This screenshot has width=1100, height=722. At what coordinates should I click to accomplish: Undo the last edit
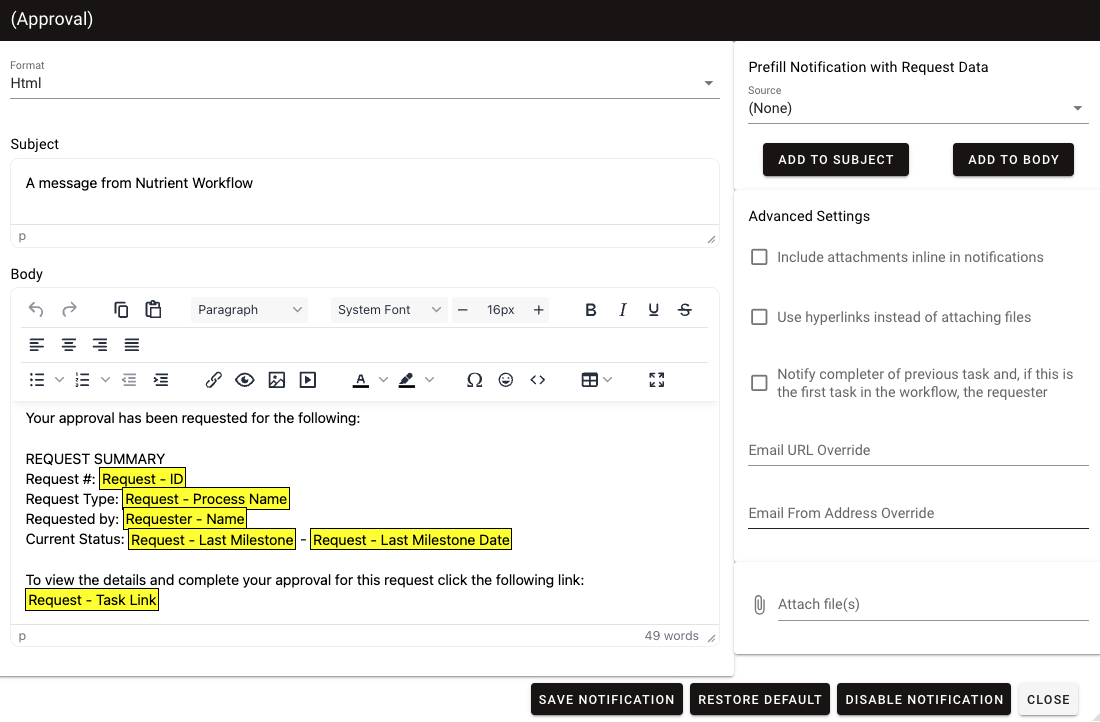(x=36, y=310)
